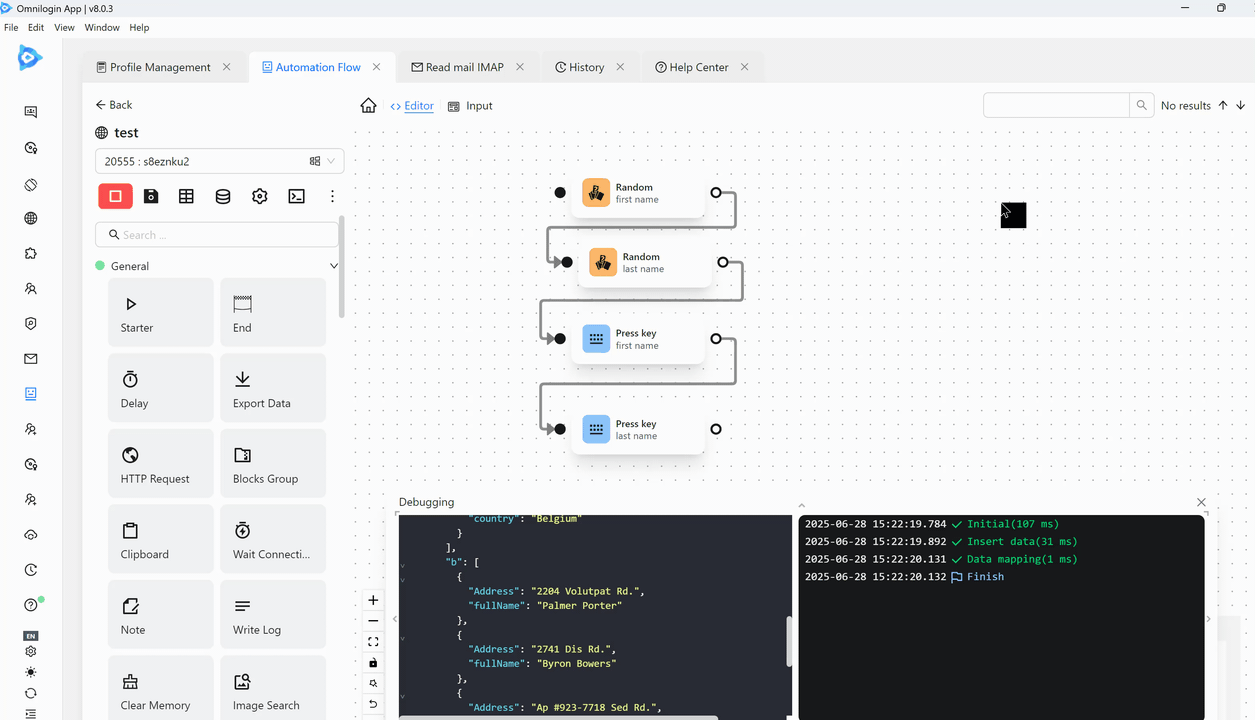Open the database storage icon
Screen dimensions: 1255x720
[223, 196]
